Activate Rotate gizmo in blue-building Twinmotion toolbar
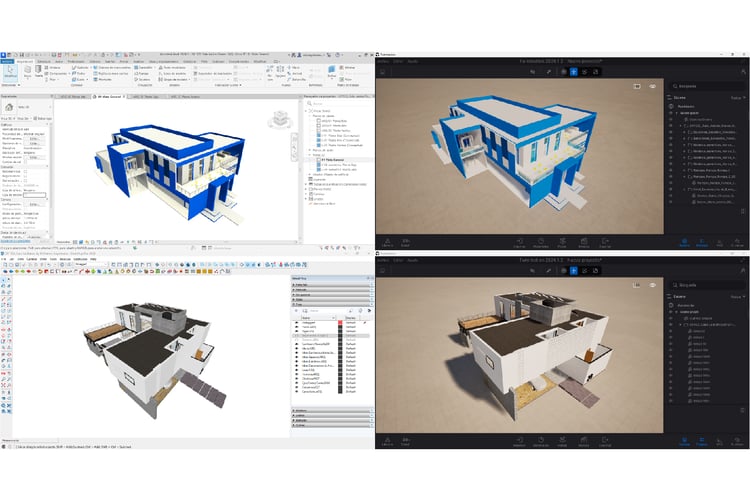Image resolution: width=750 pixels, height=500 pixels. [585, 72]
